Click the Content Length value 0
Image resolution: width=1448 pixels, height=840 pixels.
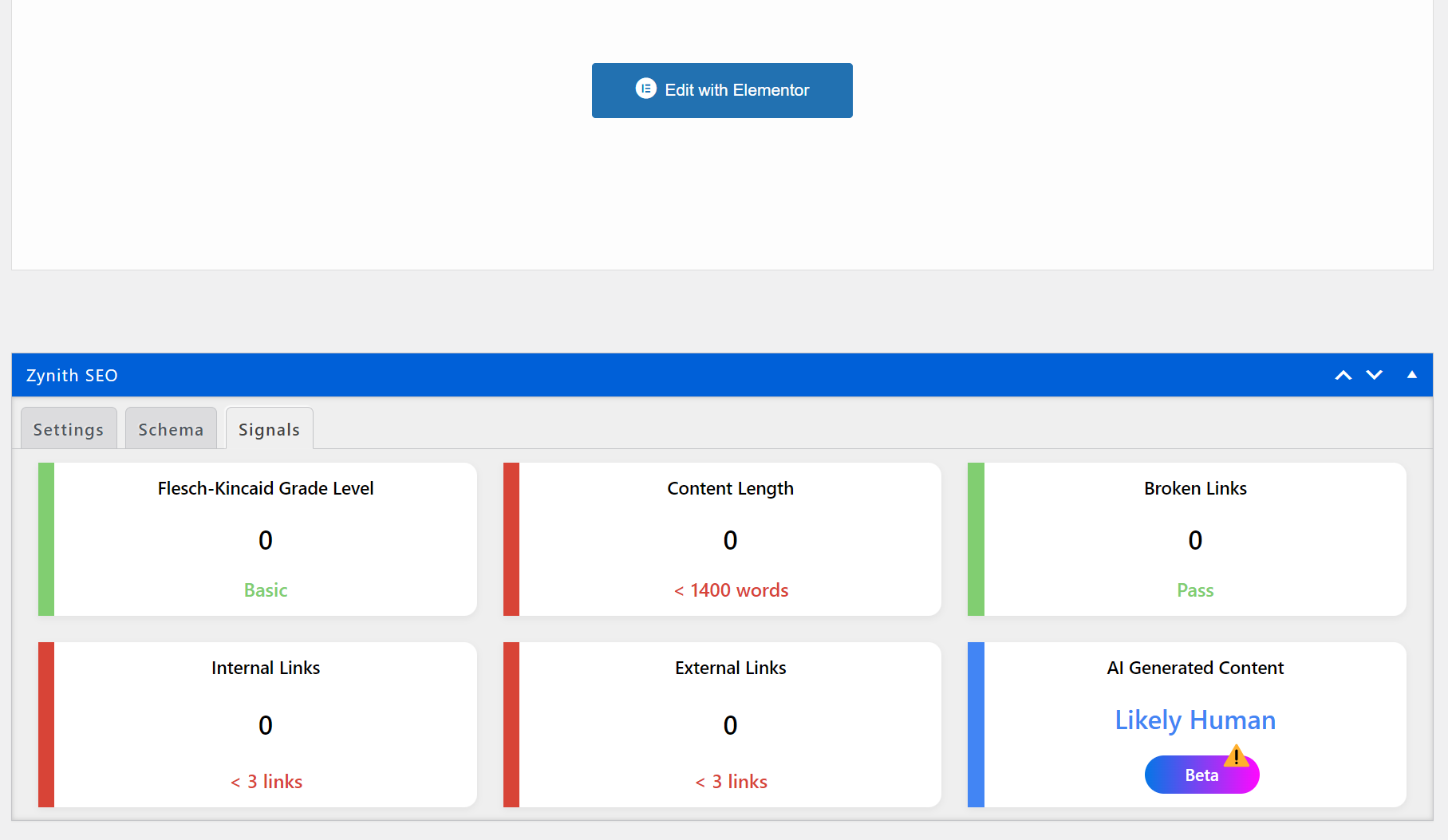(731, 540)
